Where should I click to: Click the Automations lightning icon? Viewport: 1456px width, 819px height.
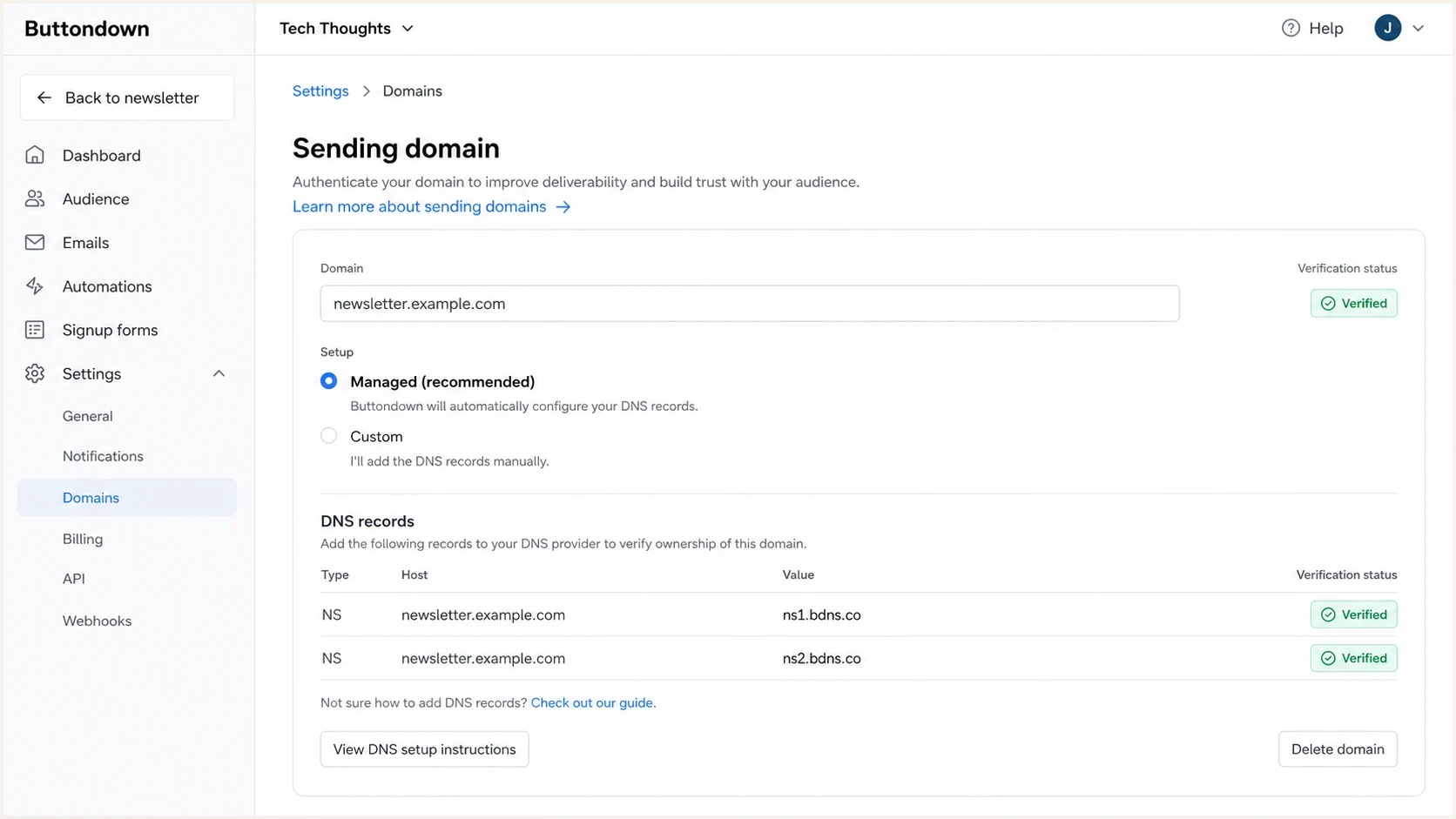pos(35,285)
